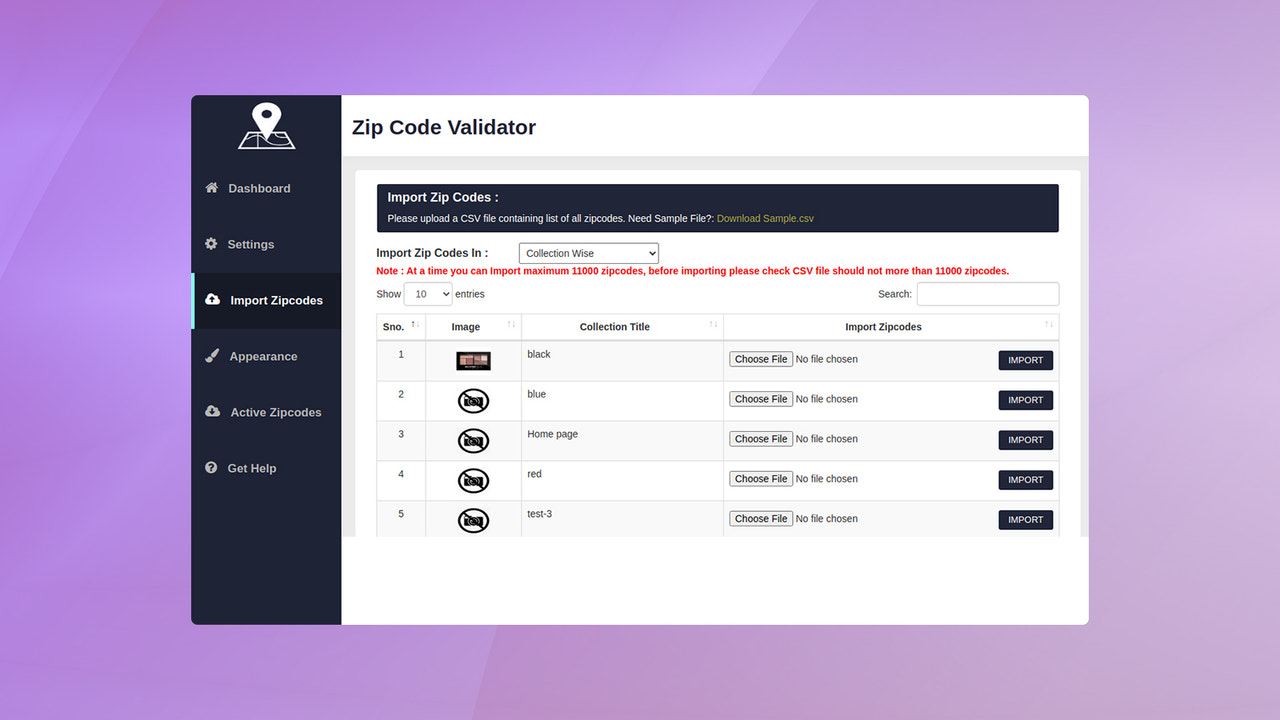The height and width of the screenshot is (720, 1280).
Task: Select Dashboard in the sidebar menu
Action: coord(259,187)
